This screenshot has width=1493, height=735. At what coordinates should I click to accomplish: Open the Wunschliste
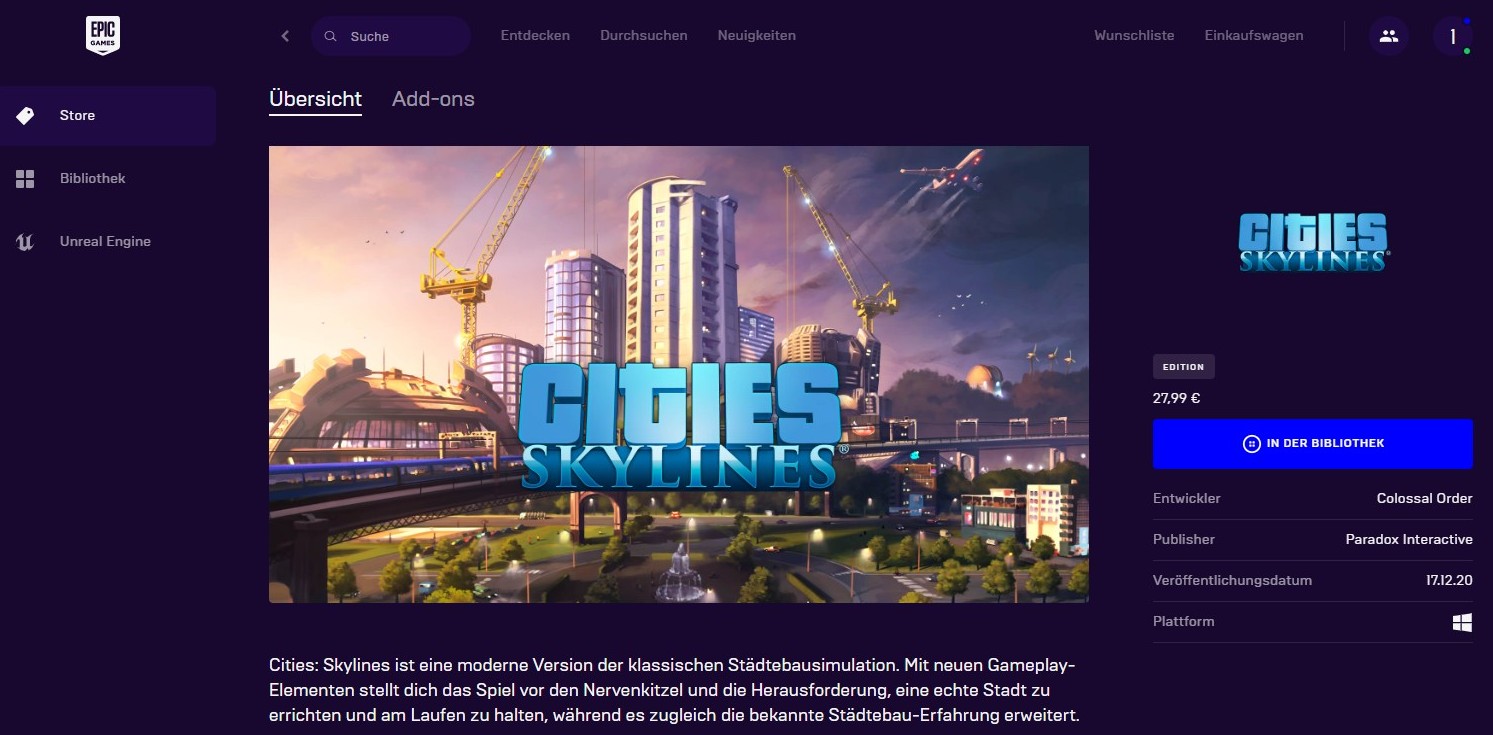pos(1134,36)
